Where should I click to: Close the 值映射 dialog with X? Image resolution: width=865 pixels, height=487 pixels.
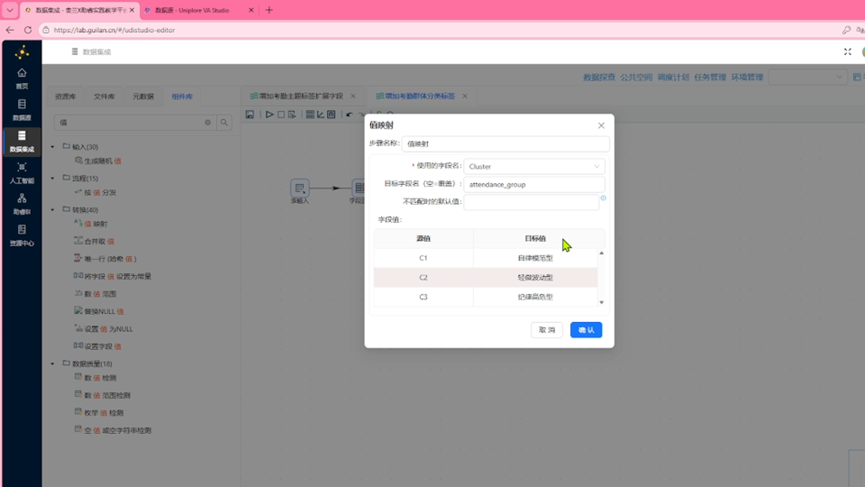[601, 126]
